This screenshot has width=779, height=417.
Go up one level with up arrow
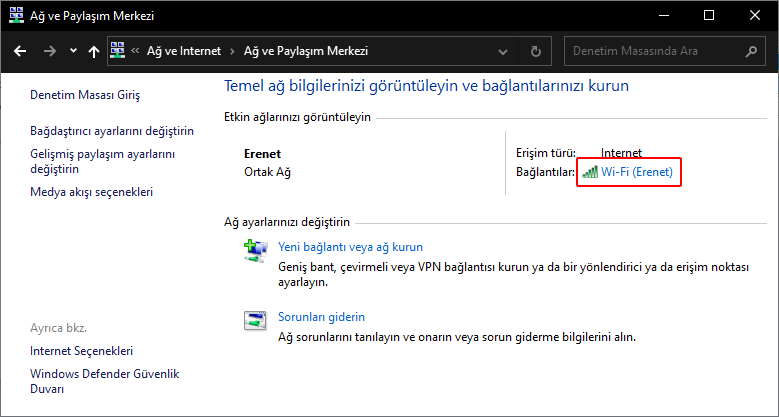pyautogui.click(x=93, y=51)
